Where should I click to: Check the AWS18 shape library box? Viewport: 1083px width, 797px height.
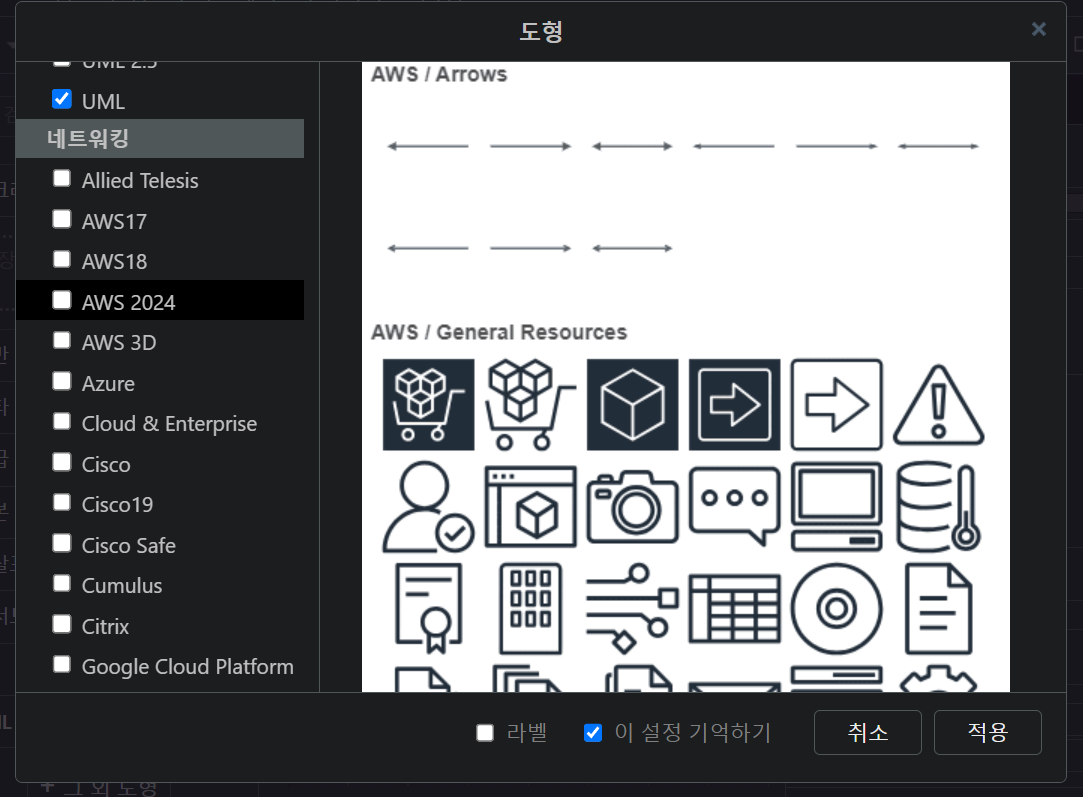[62, 260]
